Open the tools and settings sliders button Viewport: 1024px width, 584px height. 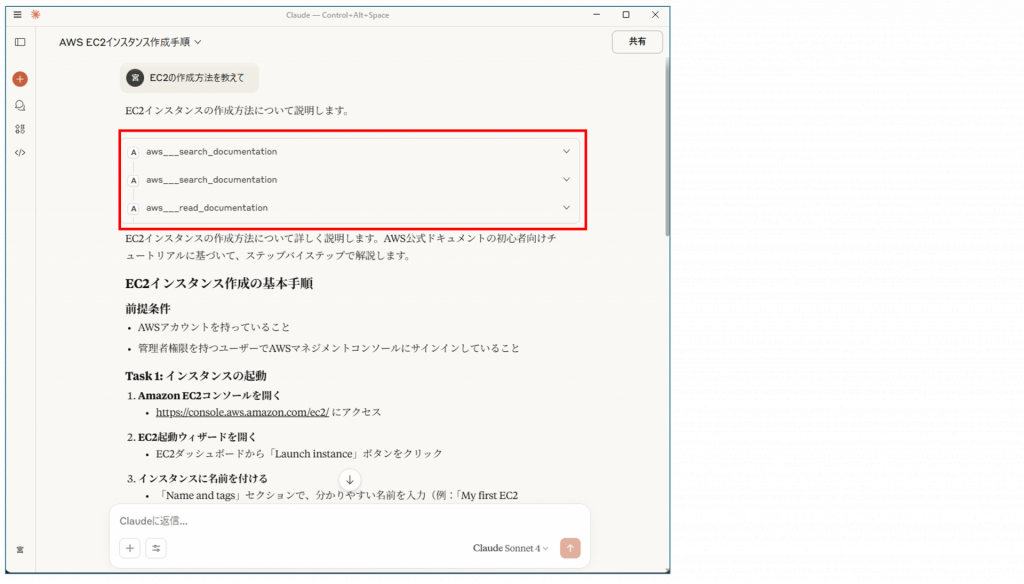pos(156,548)
